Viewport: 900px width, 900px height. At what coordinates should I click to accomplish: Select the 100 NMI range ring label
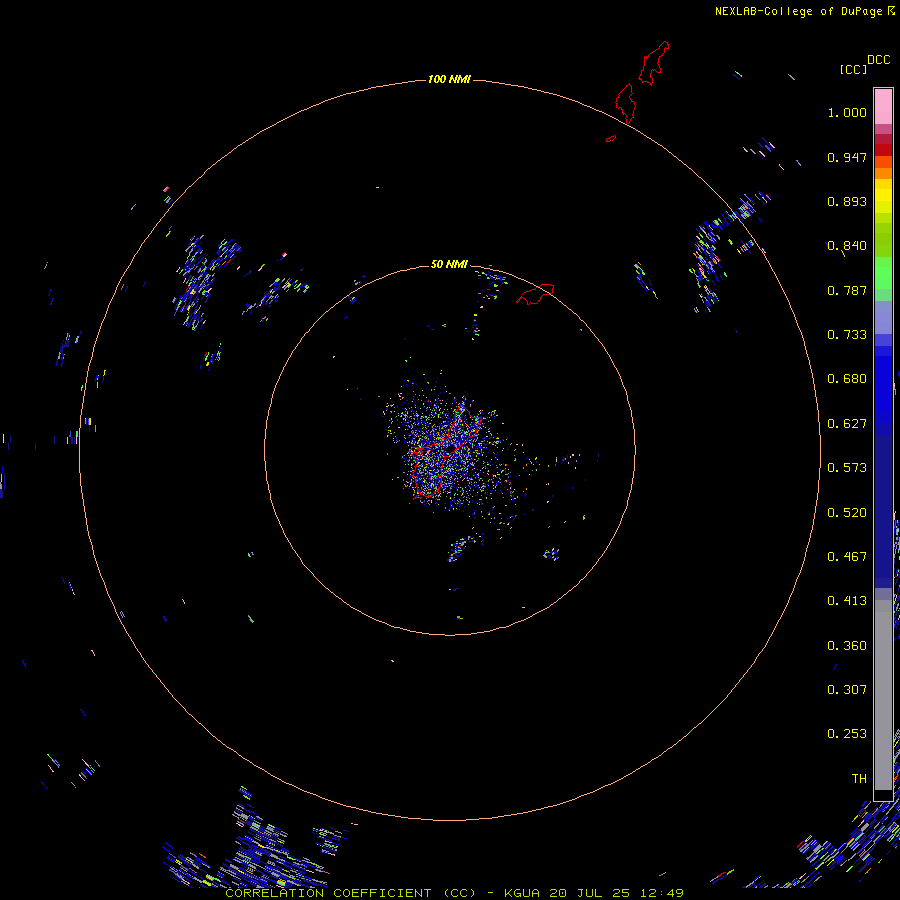(449, 79)
